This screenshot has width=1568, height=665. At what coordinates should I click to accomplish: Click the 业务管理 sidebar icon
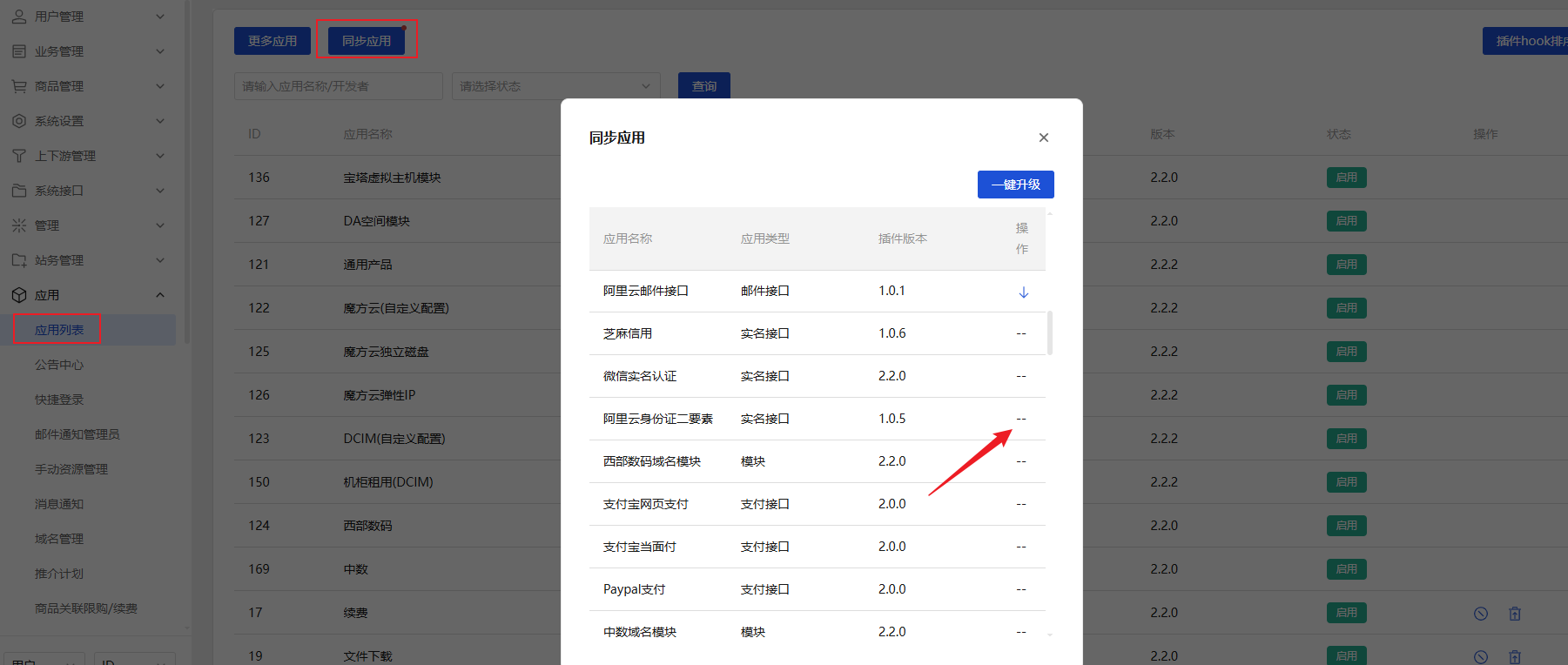click(x=19, y=51)
